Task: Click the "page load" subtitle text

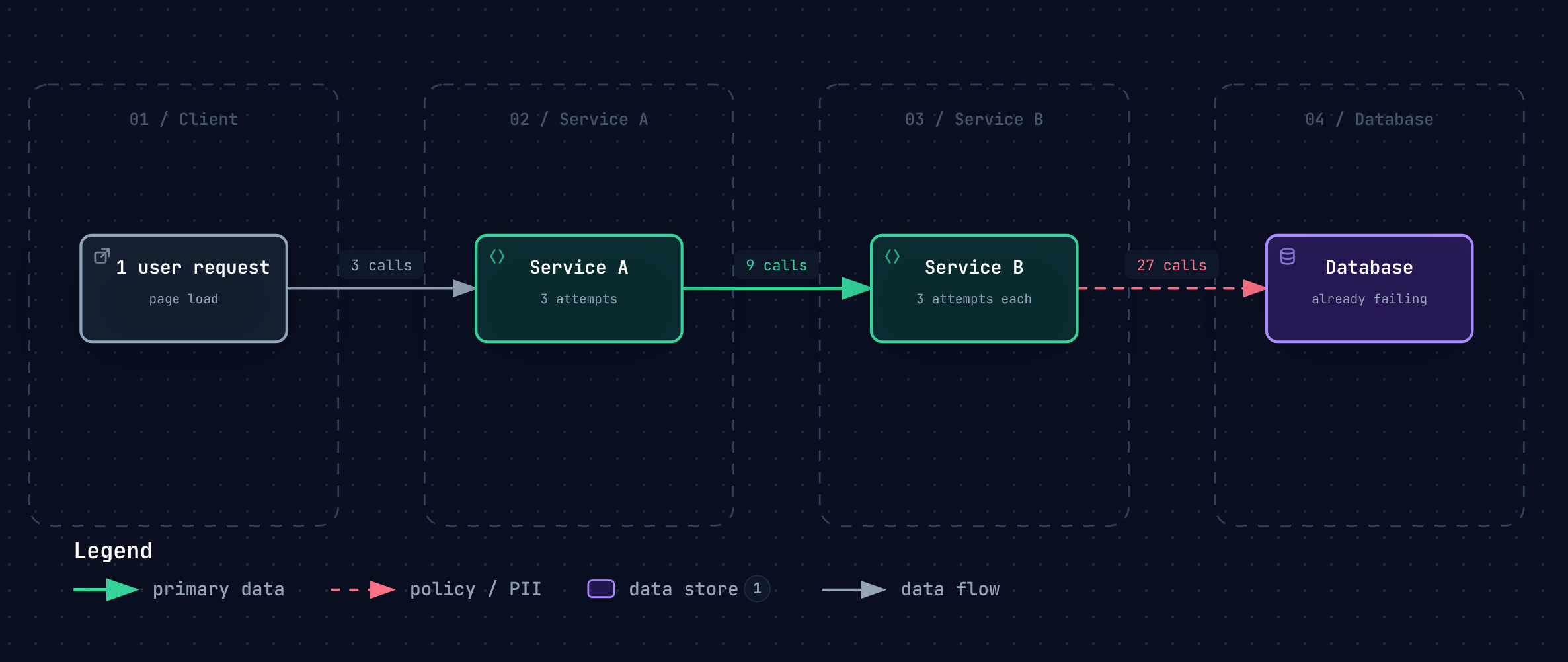Action: click(x=184, y=299)
